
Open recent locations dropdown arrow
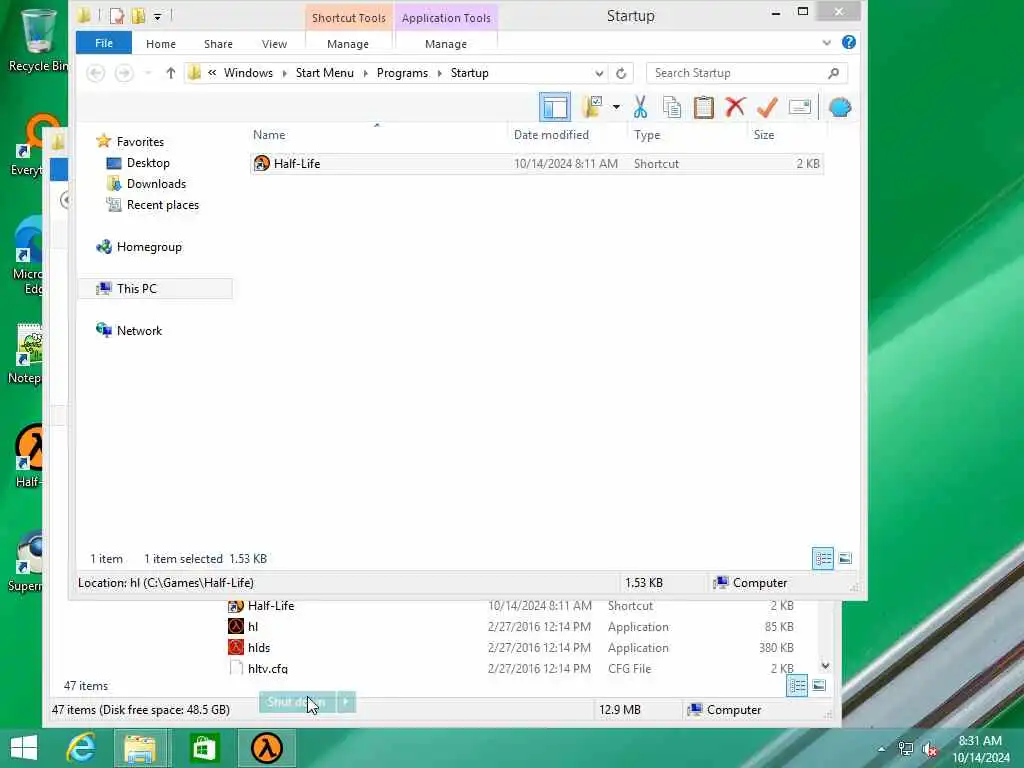click(148, 73)
